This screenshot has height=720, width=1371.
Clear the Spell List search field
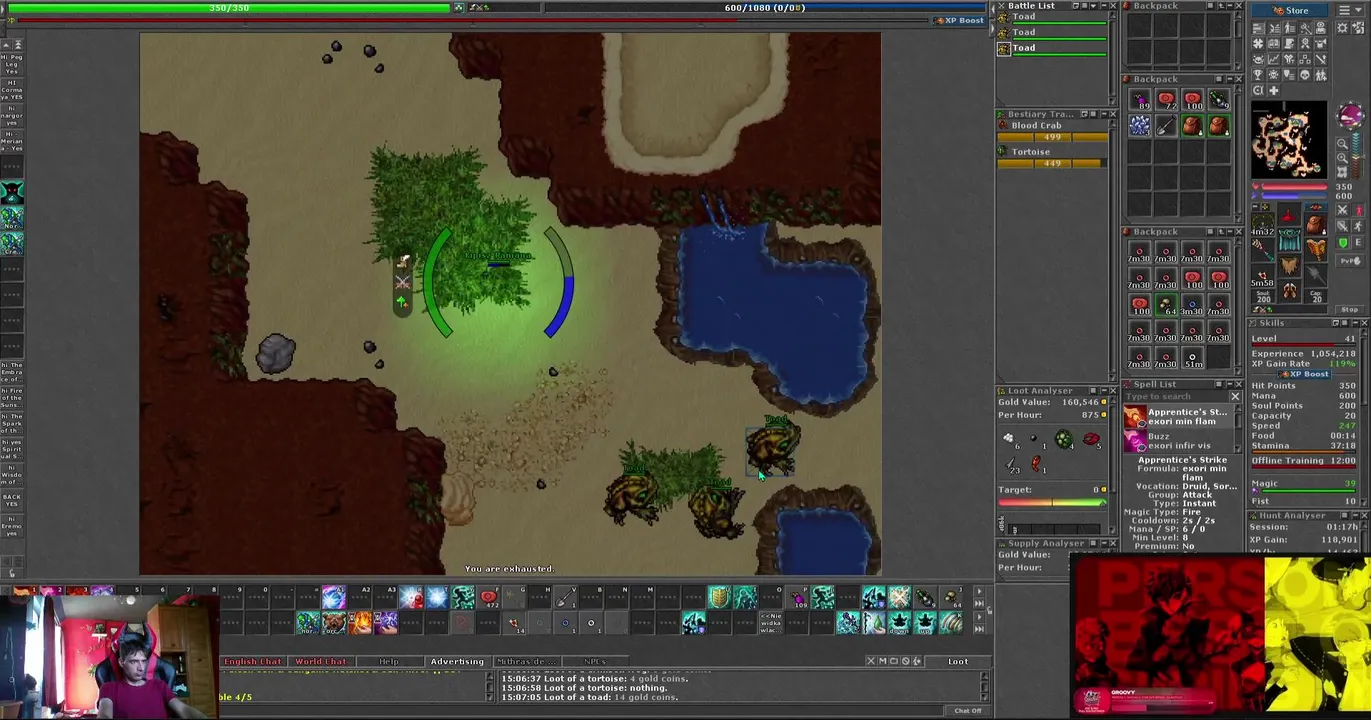(x=1235, y=397)
